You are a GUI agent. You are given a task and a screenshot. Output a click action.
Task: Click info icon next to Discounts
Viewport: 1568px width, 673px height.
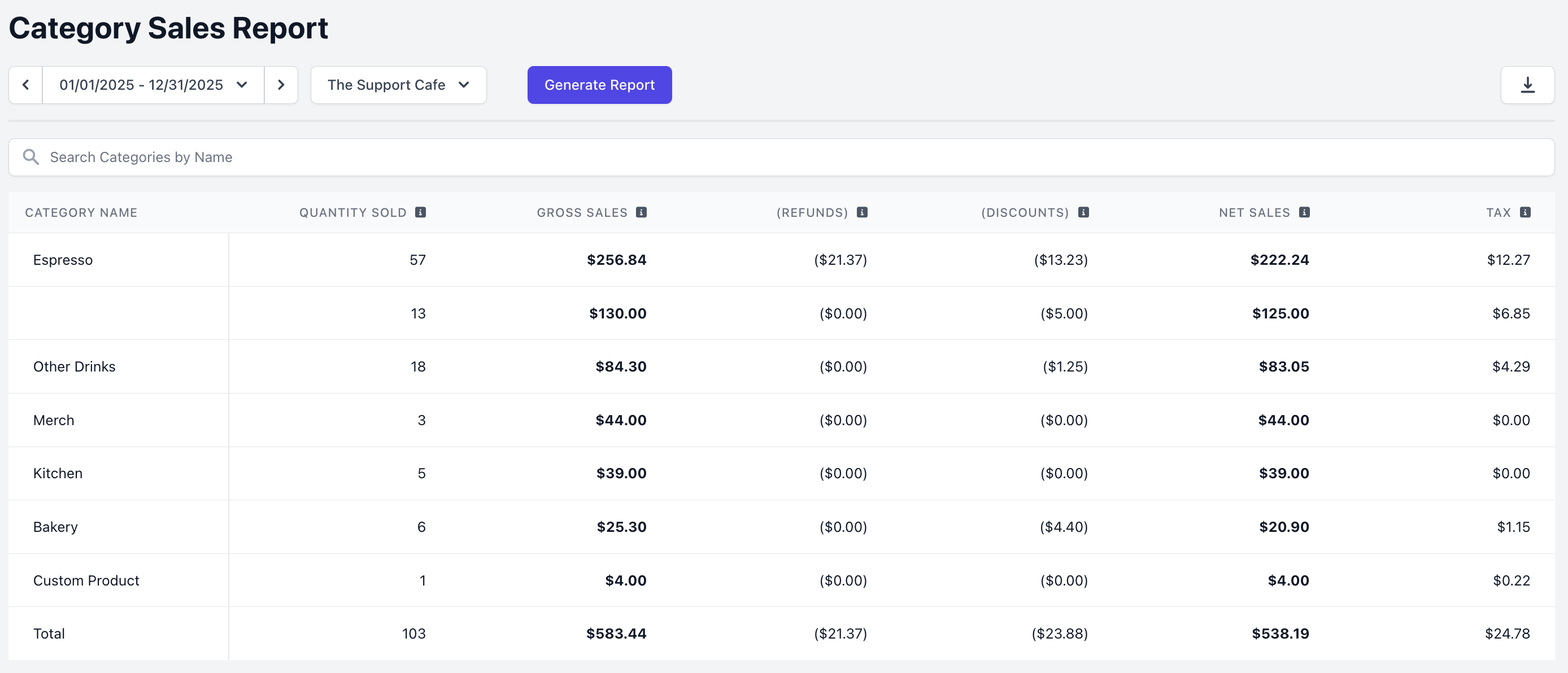coord(1083,212)
